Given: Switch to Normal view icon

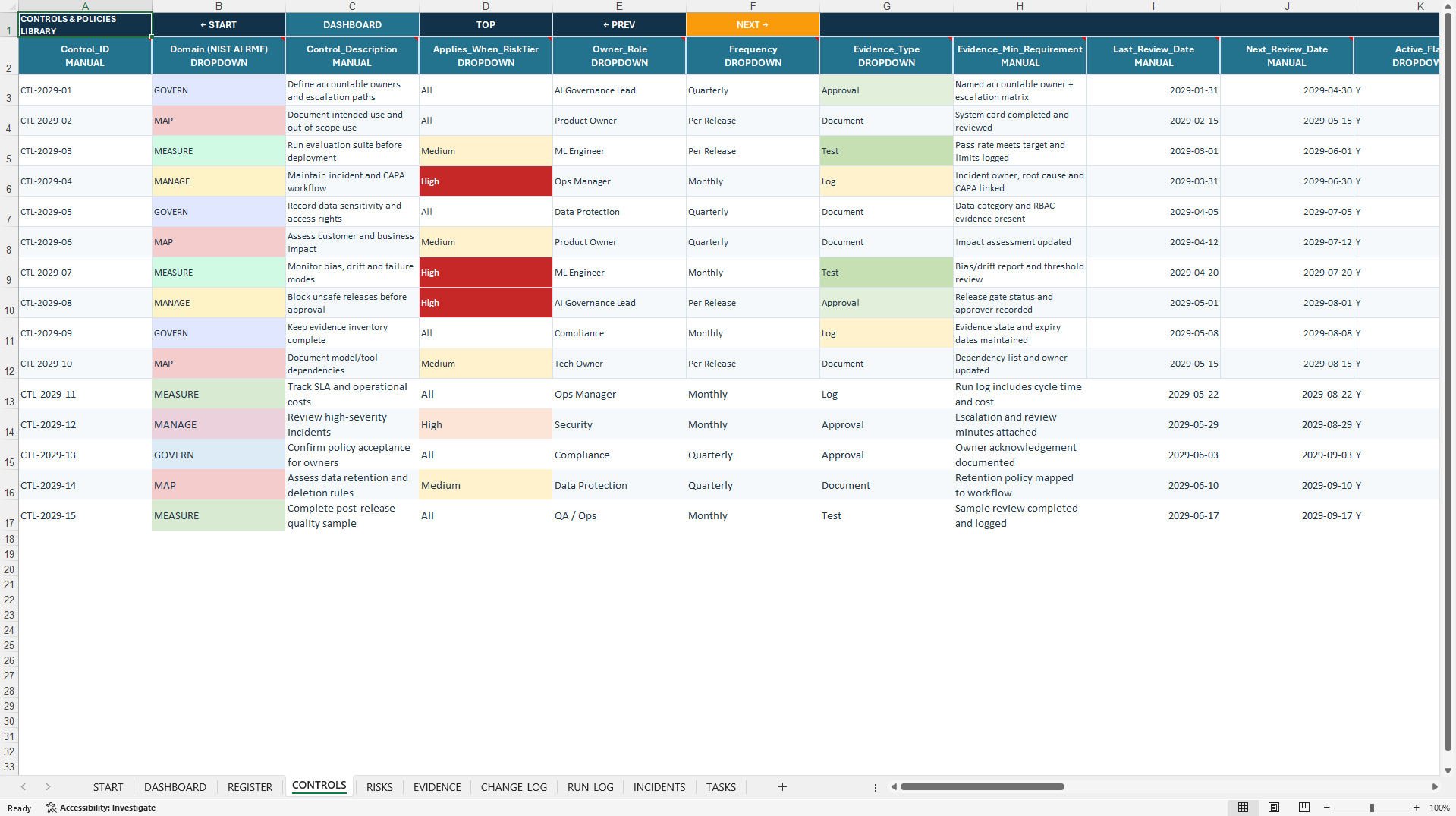Looking at the screenshot, I should 1243,808.
